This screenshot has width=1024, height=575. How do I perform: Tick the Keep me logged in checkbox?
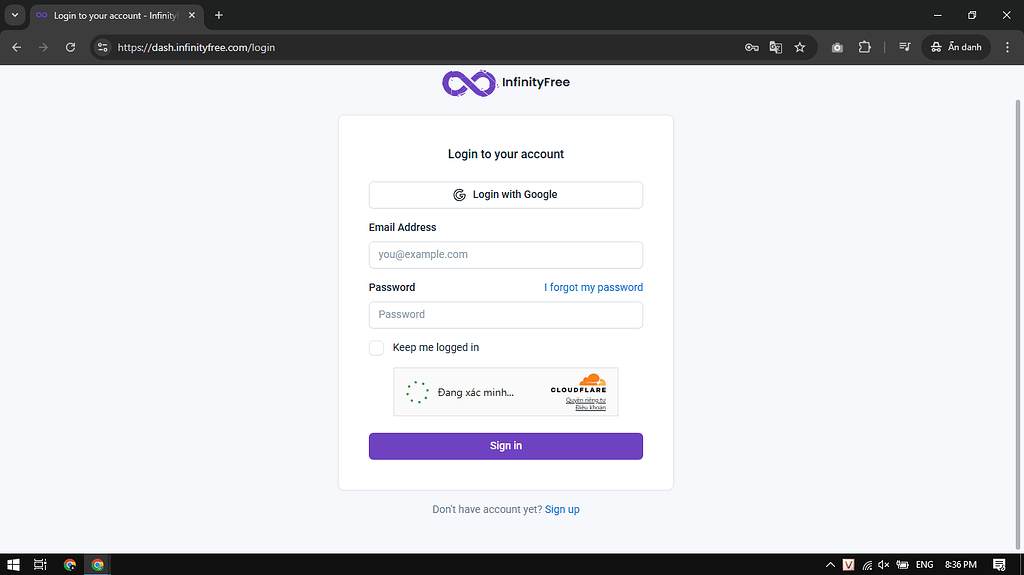coord(376,348)
